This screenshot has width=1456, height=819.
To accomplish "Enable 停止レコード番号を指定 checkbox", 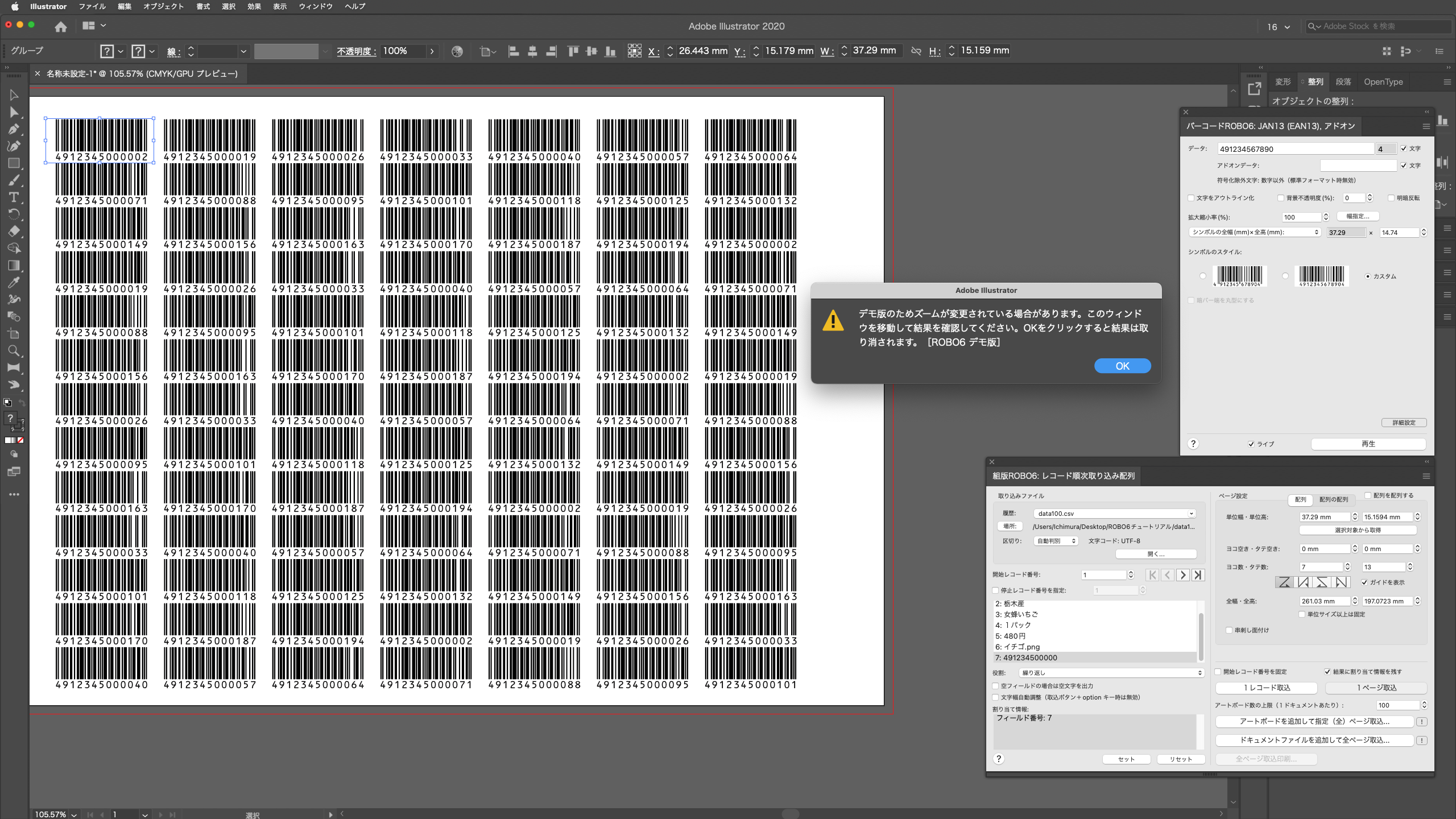I will click(995, 590).
